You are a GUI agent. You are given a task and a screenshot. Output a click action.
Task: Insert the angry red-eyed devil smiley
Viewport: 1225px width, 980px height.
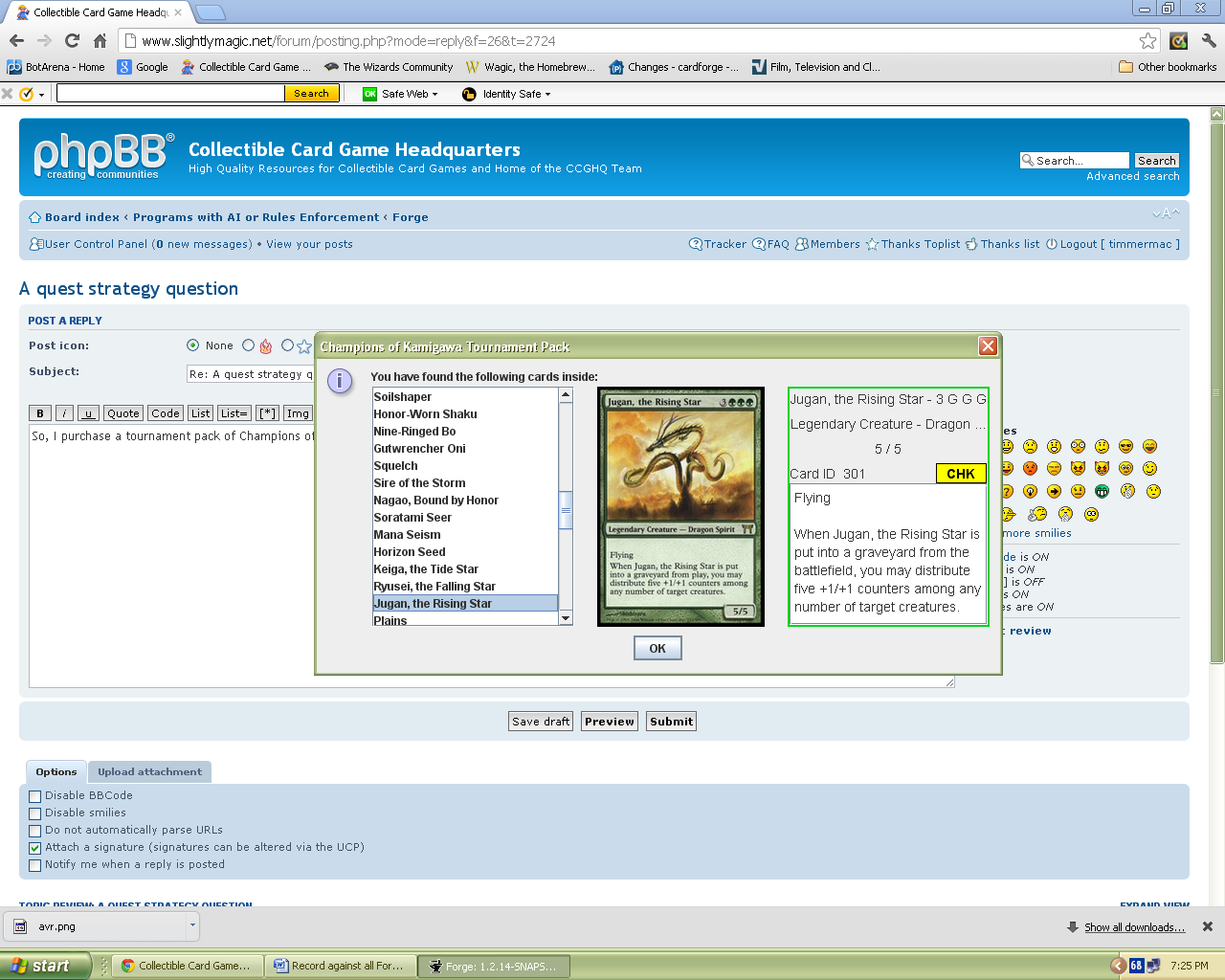coord(1078,468)
